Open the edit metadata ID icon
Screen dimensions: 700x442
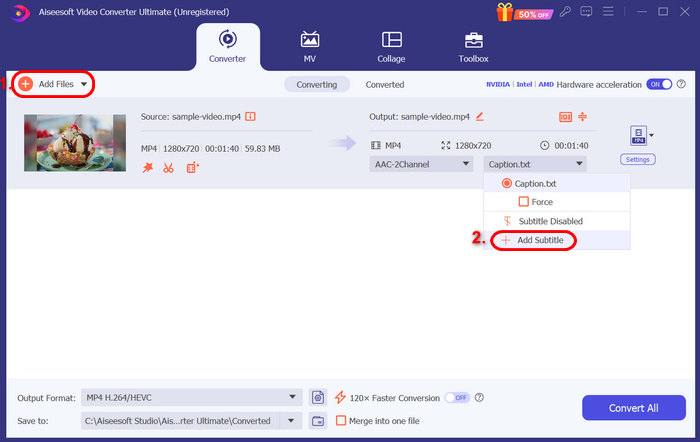565,117
